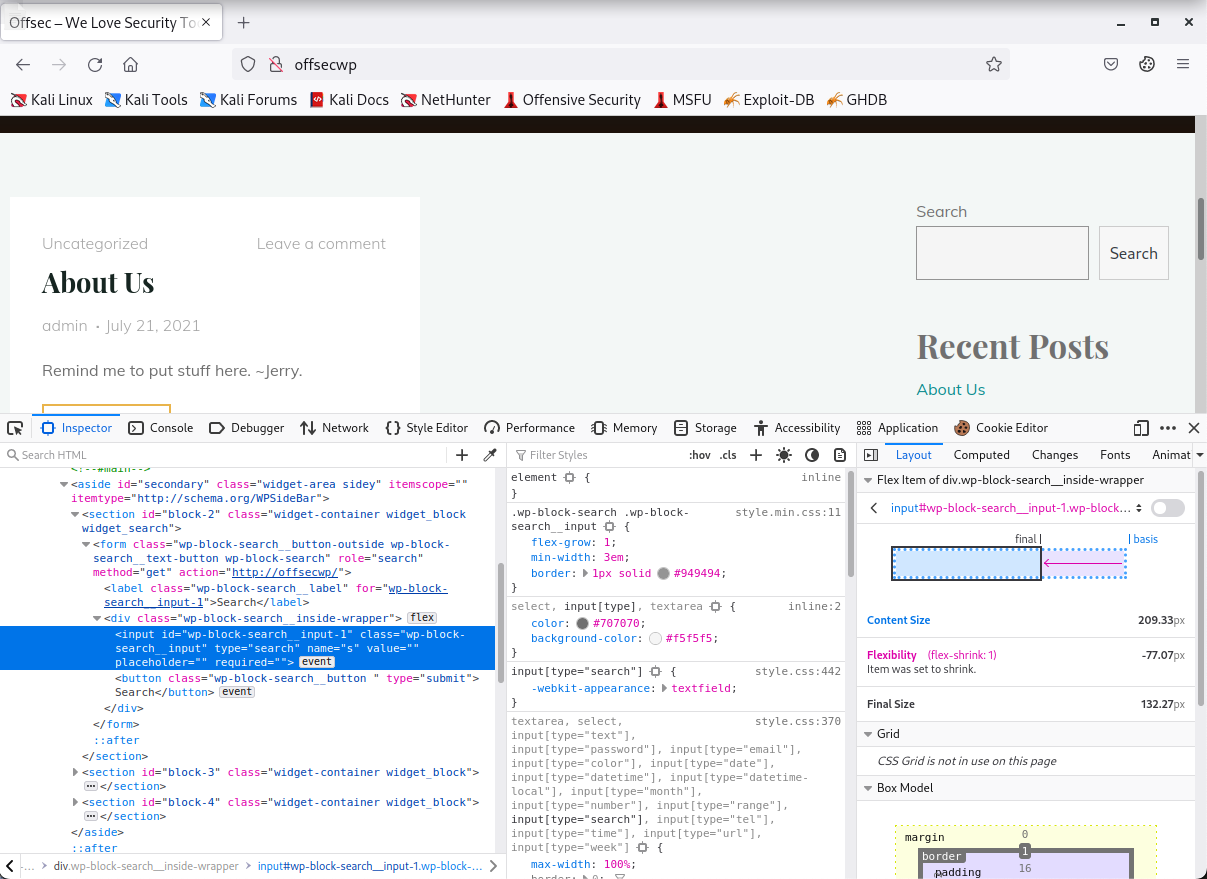This screenshot has height=879, width=1207.
Task: Open the Computed sidebar tab
Action: (x=981, y=455)
